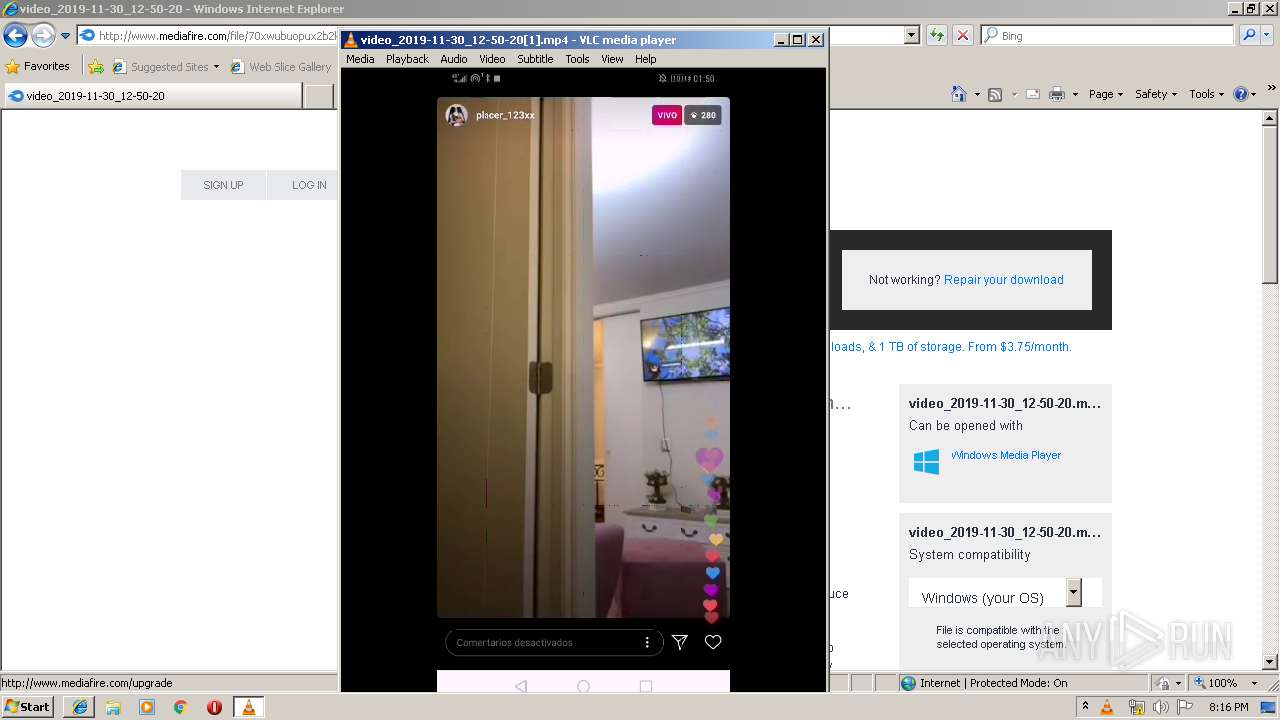
Task: Click the 280 viewers count badge
Action: [703, 115]
